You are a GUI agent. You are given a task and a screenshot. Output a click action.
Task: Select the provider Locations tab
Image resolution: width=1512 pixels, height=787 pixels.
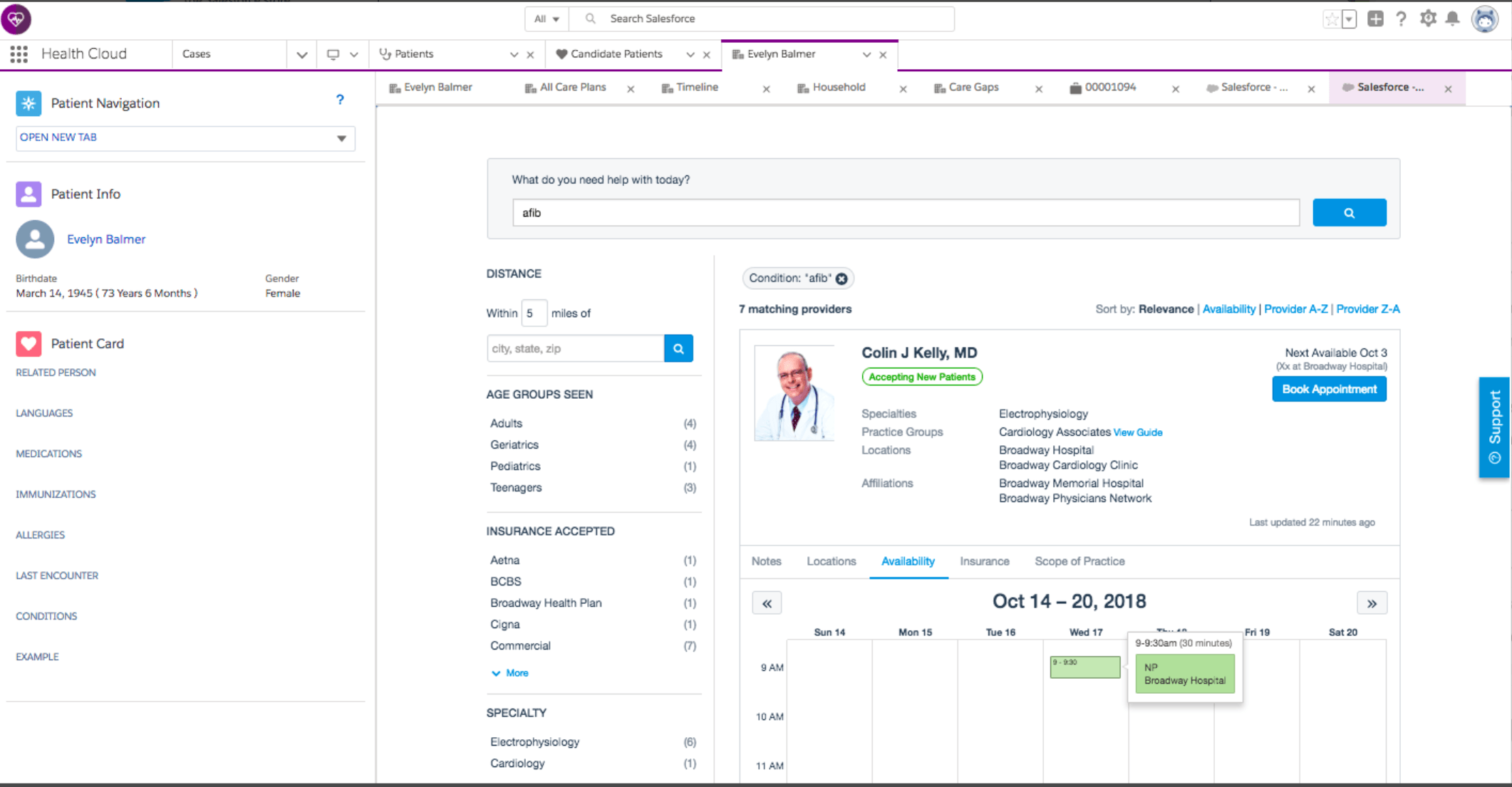[x=831, y=561]
